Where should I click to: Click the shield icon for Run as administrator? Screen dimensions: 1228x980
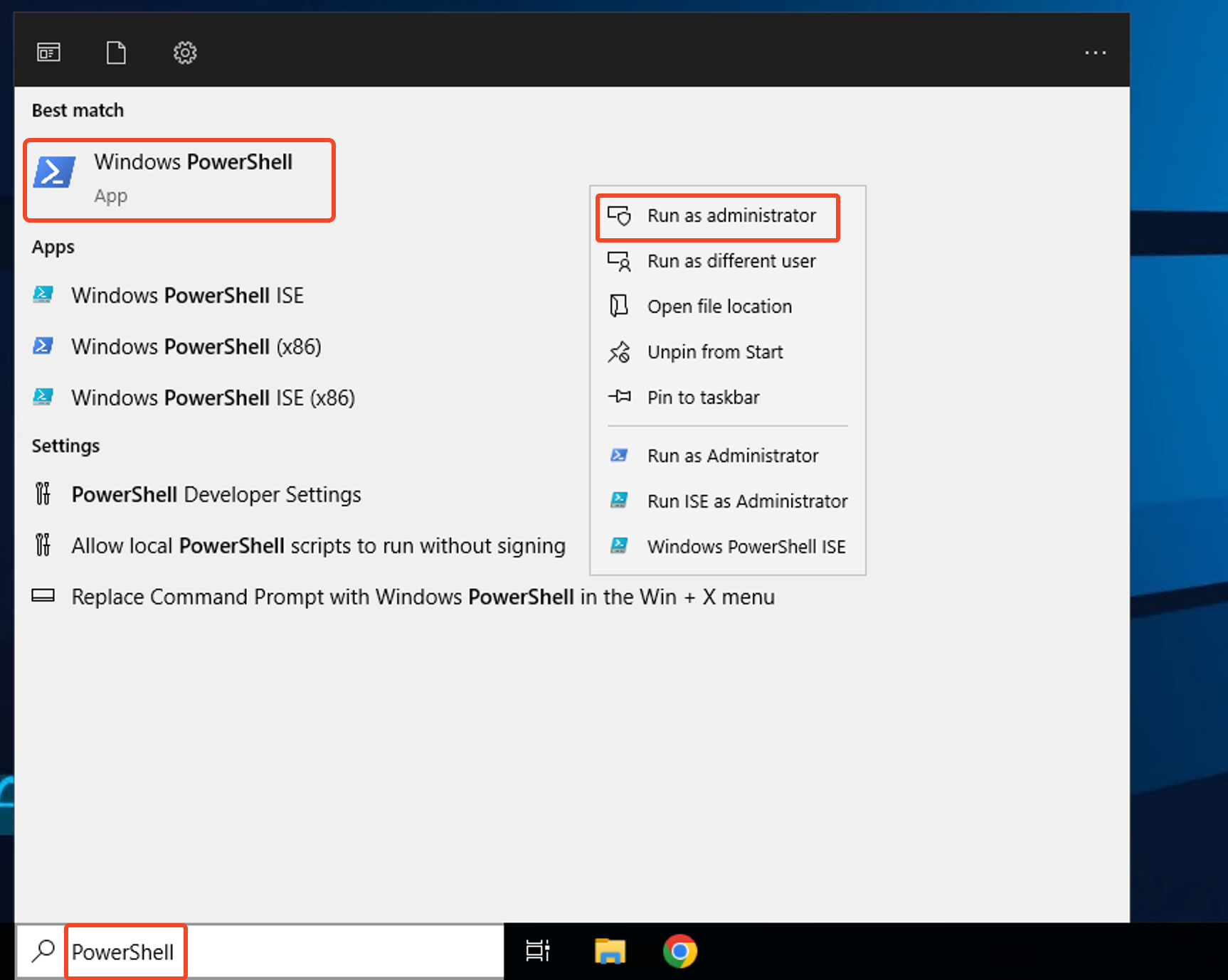click(x=619, y=215)
